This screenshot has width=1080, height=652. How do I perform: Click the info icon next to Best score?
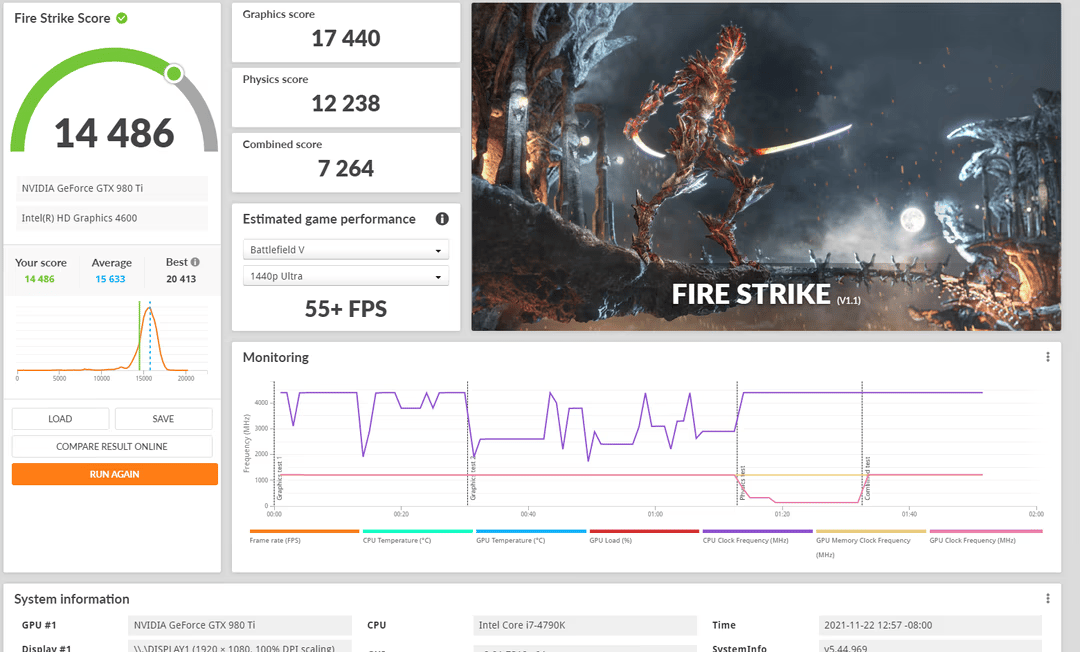[195, 262]
